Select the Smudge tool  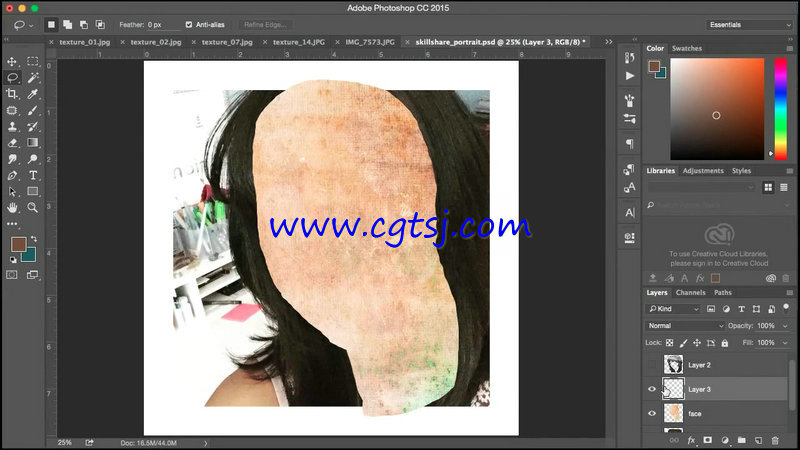click(x=12, y=159)
